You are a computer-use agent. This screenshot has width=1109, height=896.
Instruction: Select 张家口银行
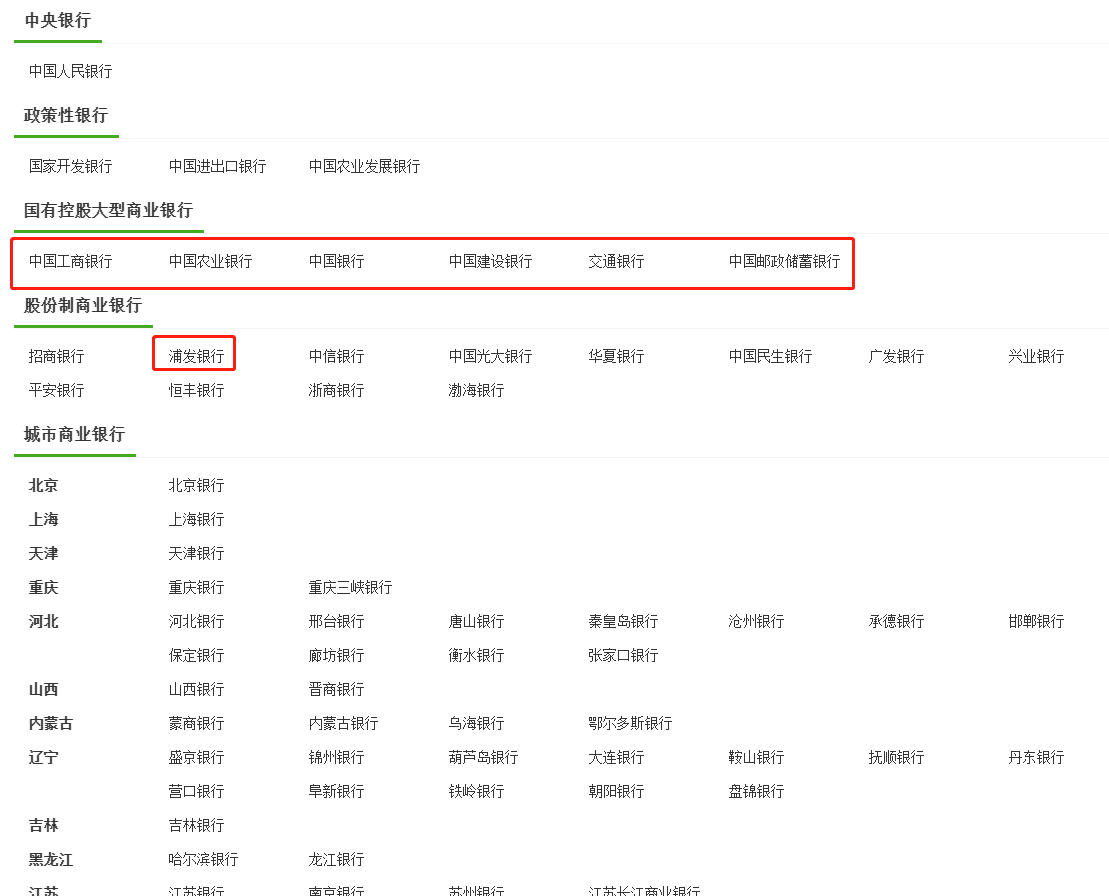623,656
